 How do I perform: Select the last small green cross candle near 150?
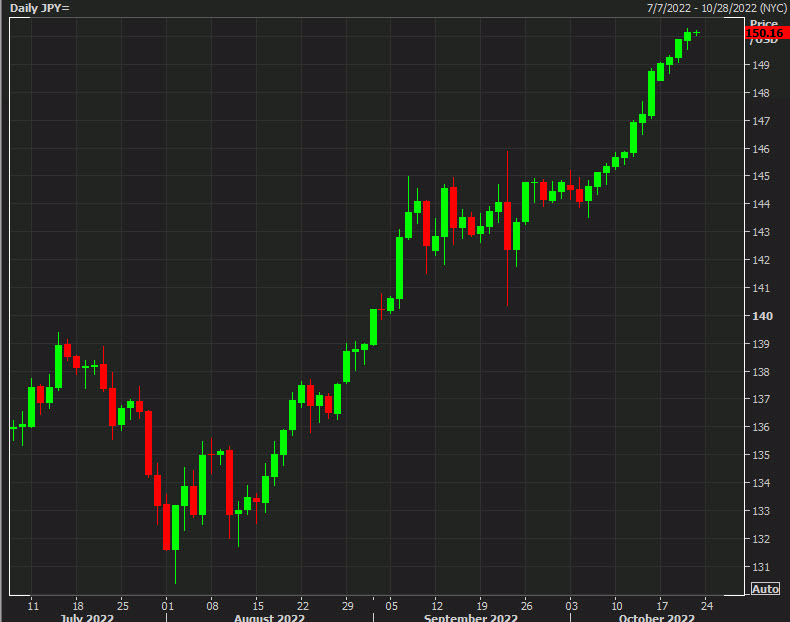pos(696,33)
